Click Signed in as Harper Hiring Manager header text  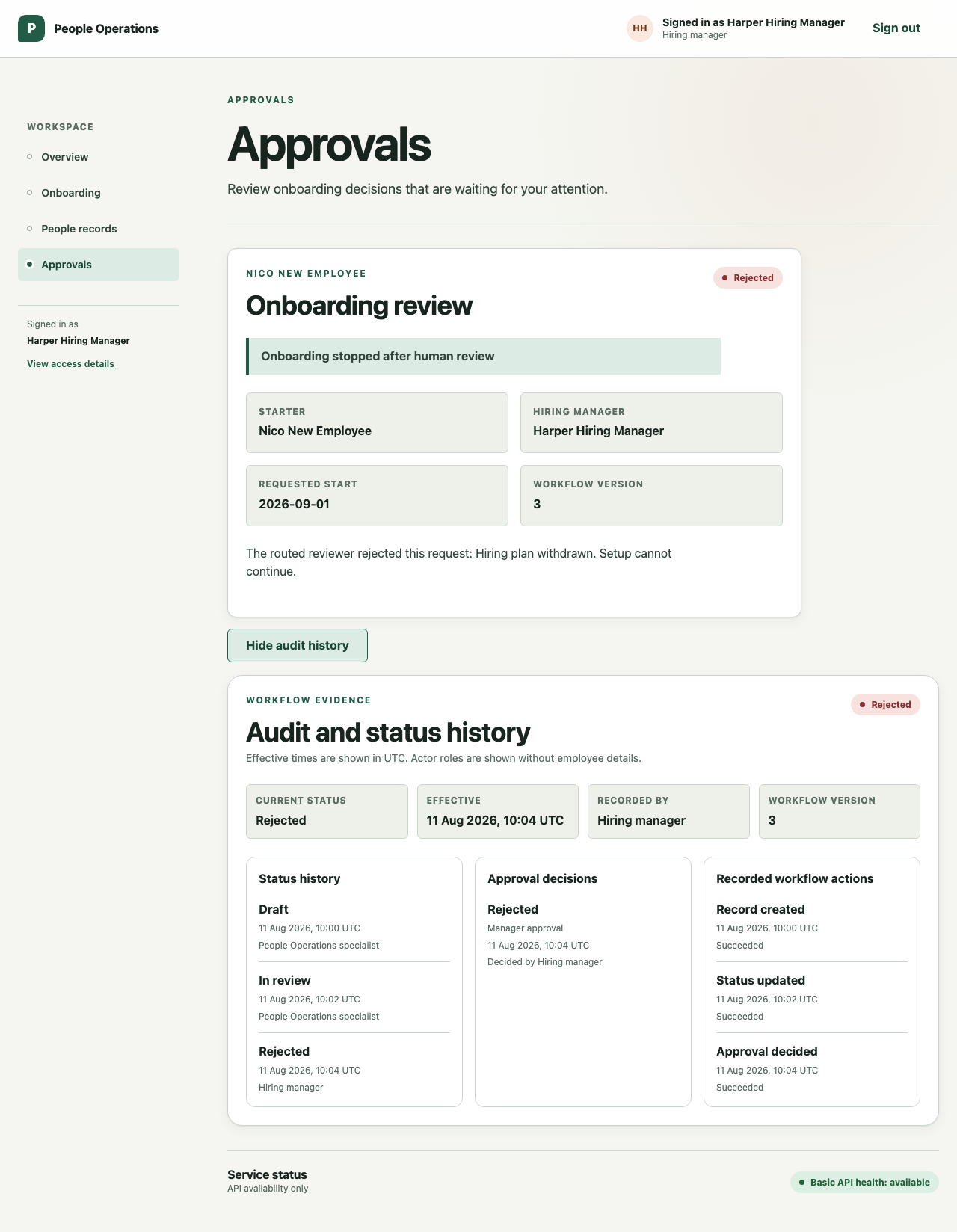tap(754, 22)
